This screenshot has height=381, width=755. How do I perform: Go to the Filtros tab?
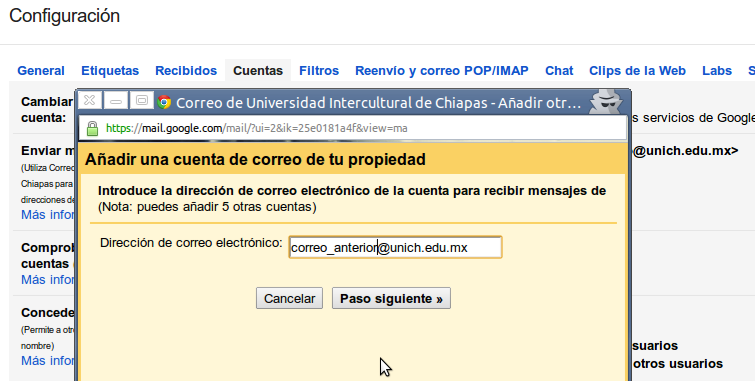click(319, 71)
